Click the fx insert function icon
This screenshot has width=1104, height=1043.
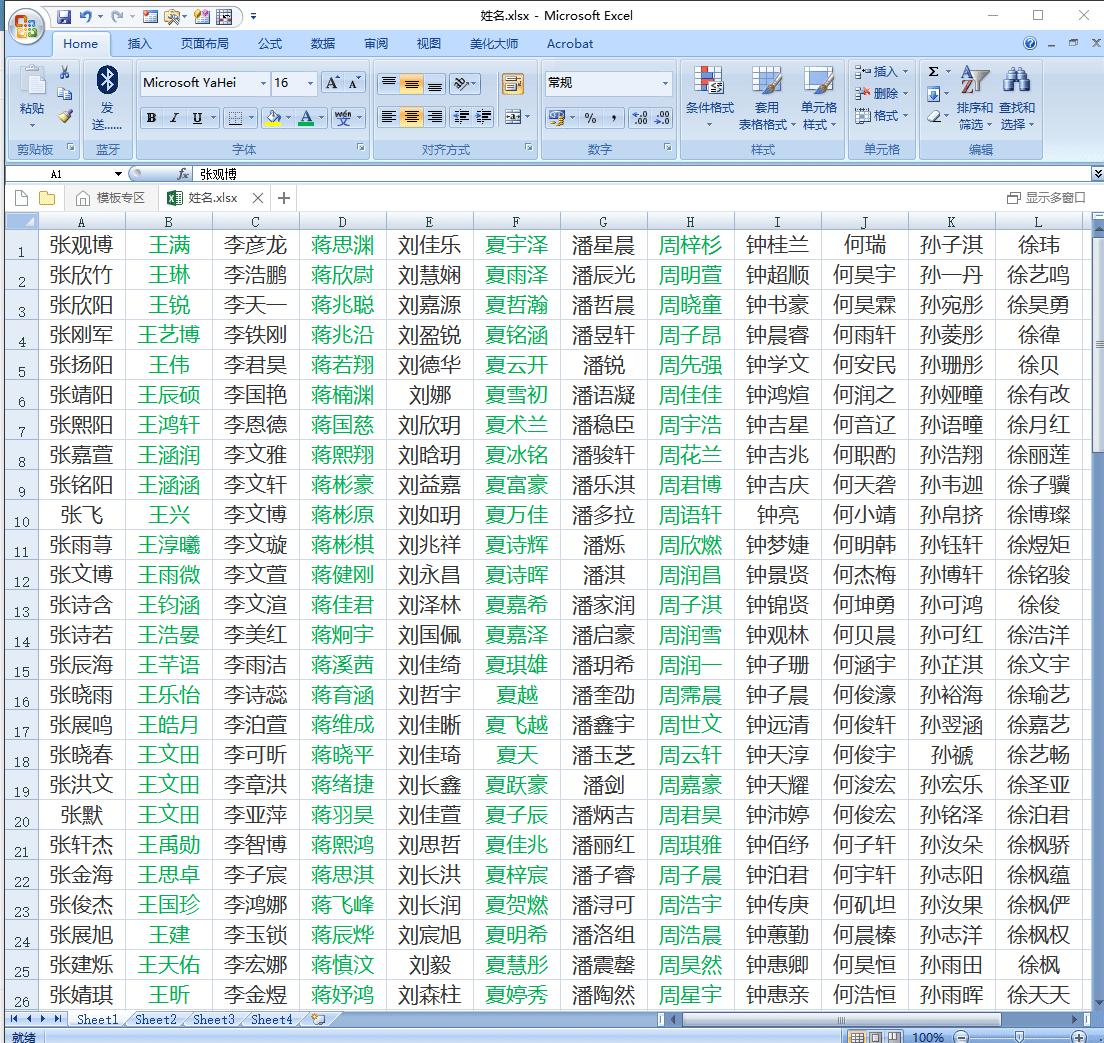point(183,174)
